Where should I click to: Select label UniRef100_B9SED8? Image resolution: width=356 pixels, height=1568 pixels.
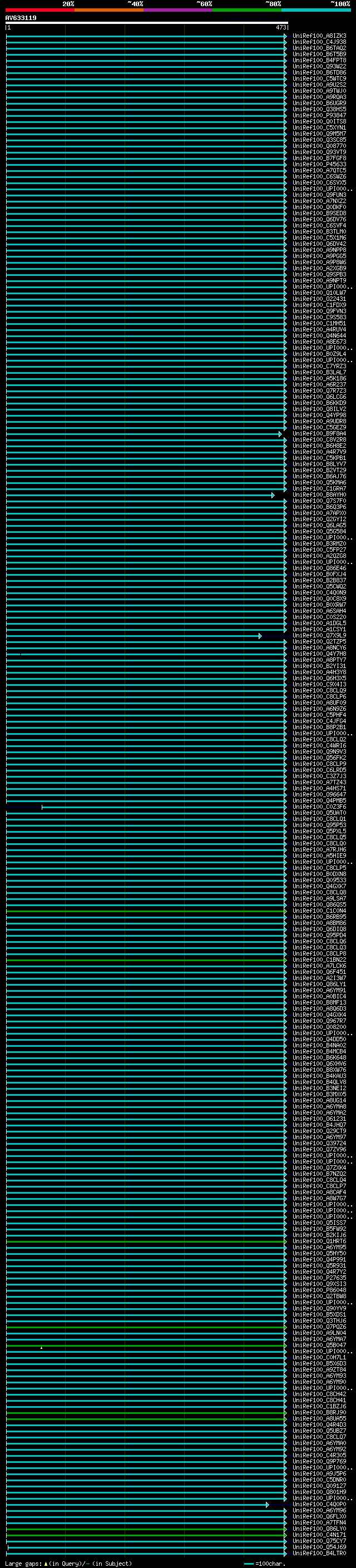tap(319, 213)
